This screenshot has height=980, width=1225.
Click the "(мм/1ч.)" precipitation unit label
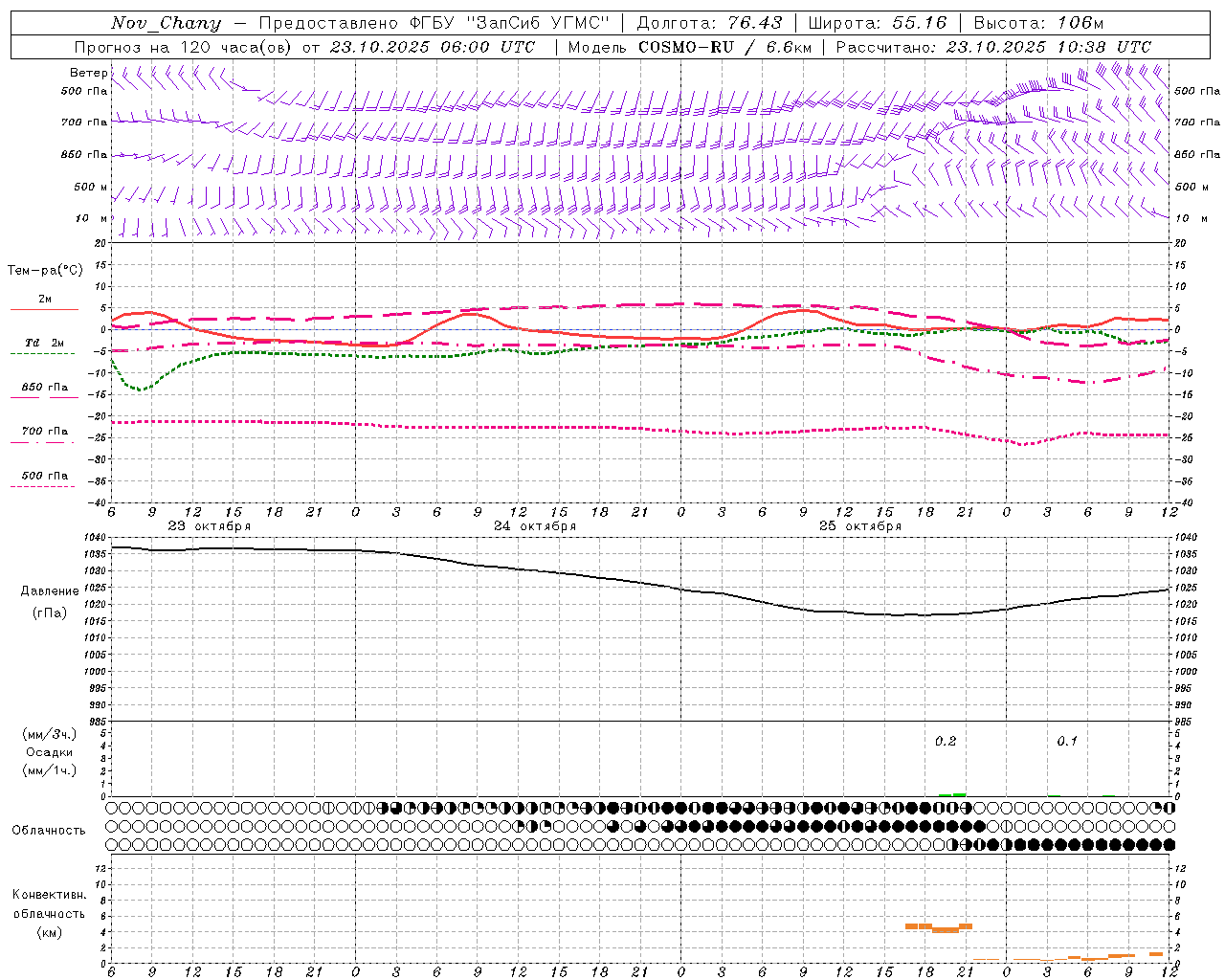[x=50, y=770]
